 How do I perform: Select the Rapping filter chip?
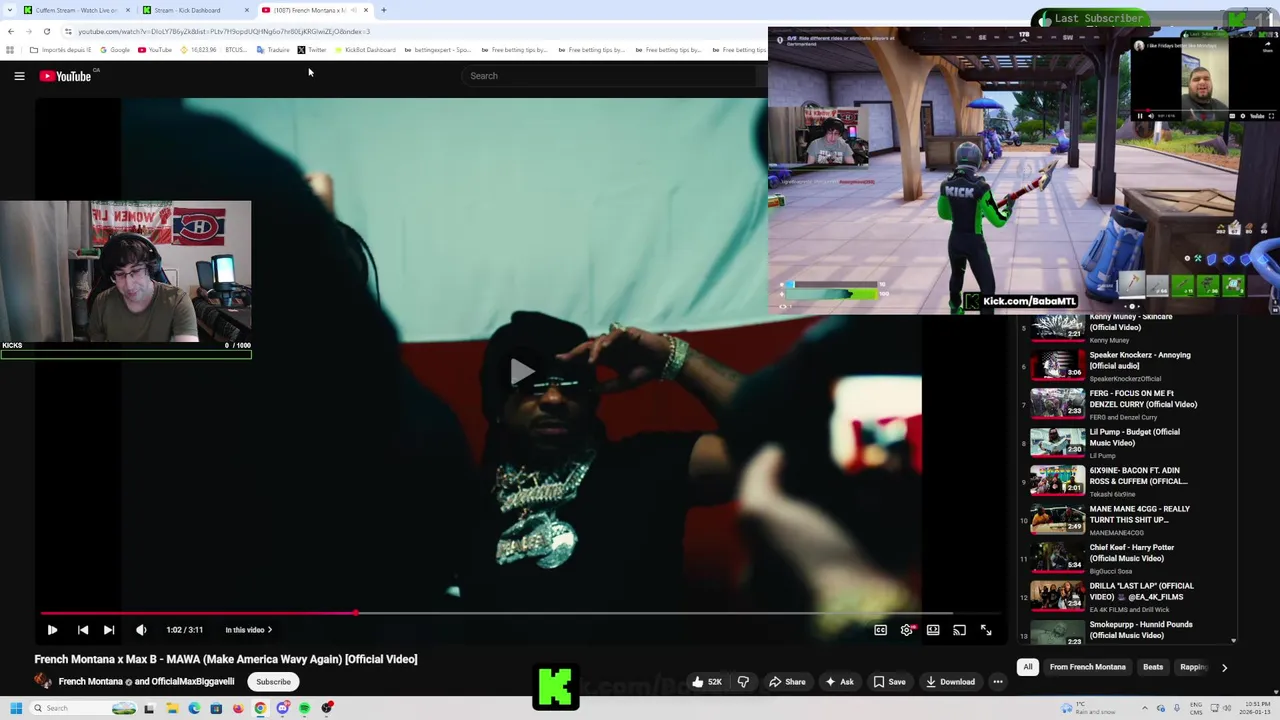click(x=1192, y=667)
